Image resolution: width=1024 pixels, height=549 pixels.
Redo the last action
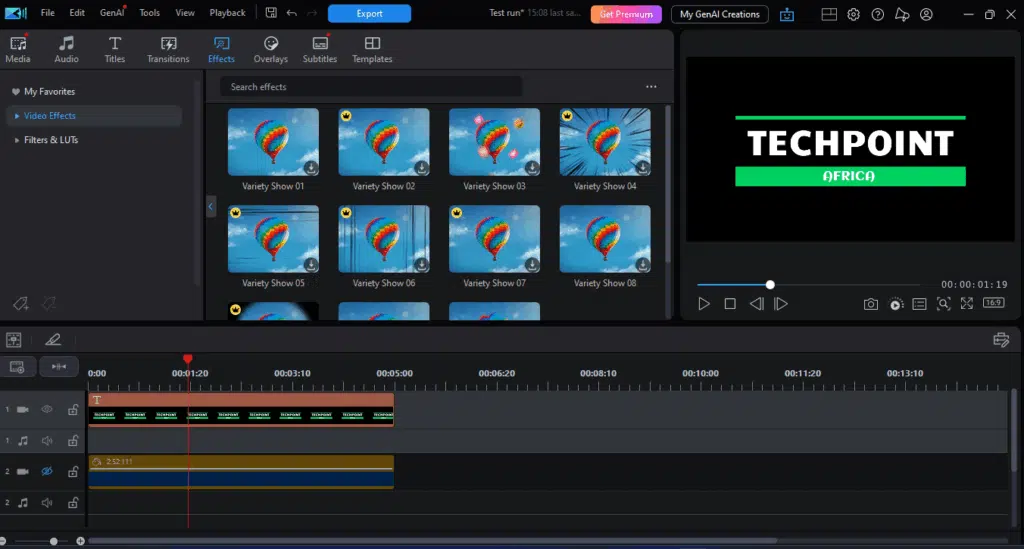pos(312,13)
